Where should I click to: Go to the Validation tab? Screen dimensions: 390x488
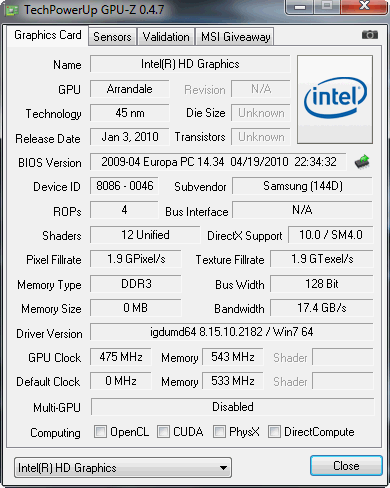pos(166,37)
